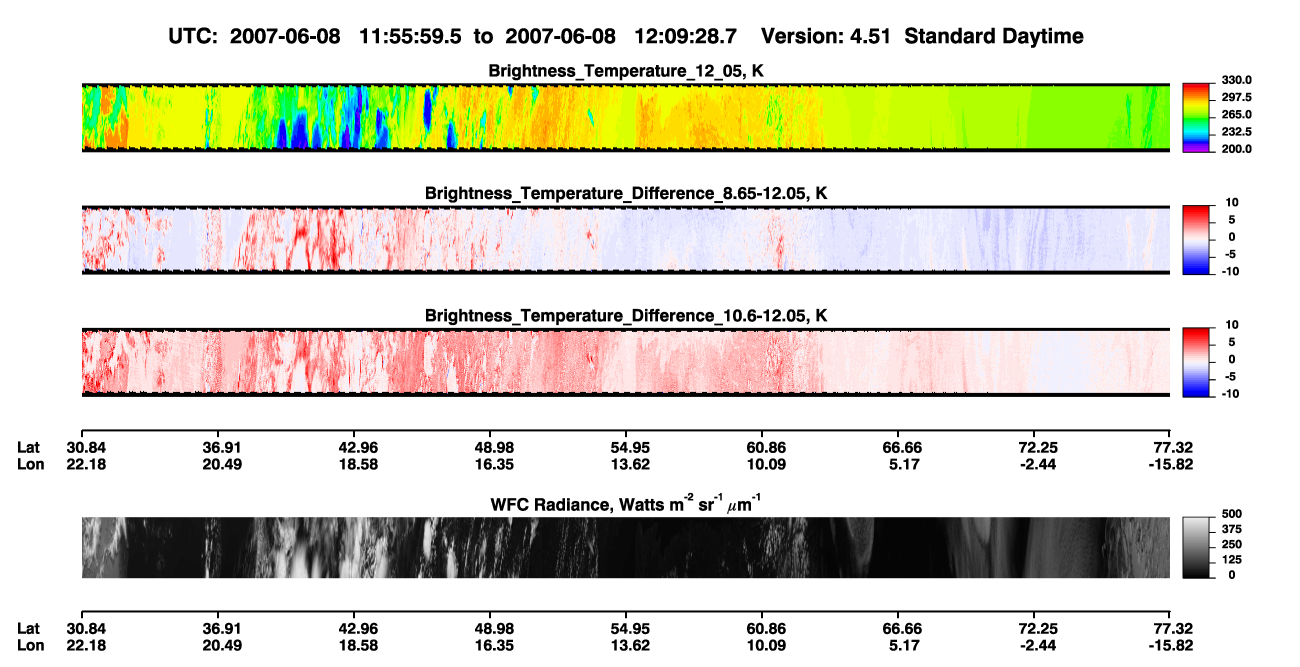Screen dimensions: 1300x667
Task: Click the 8.65-12.05 difference image strip
Action: click(625, 239)
